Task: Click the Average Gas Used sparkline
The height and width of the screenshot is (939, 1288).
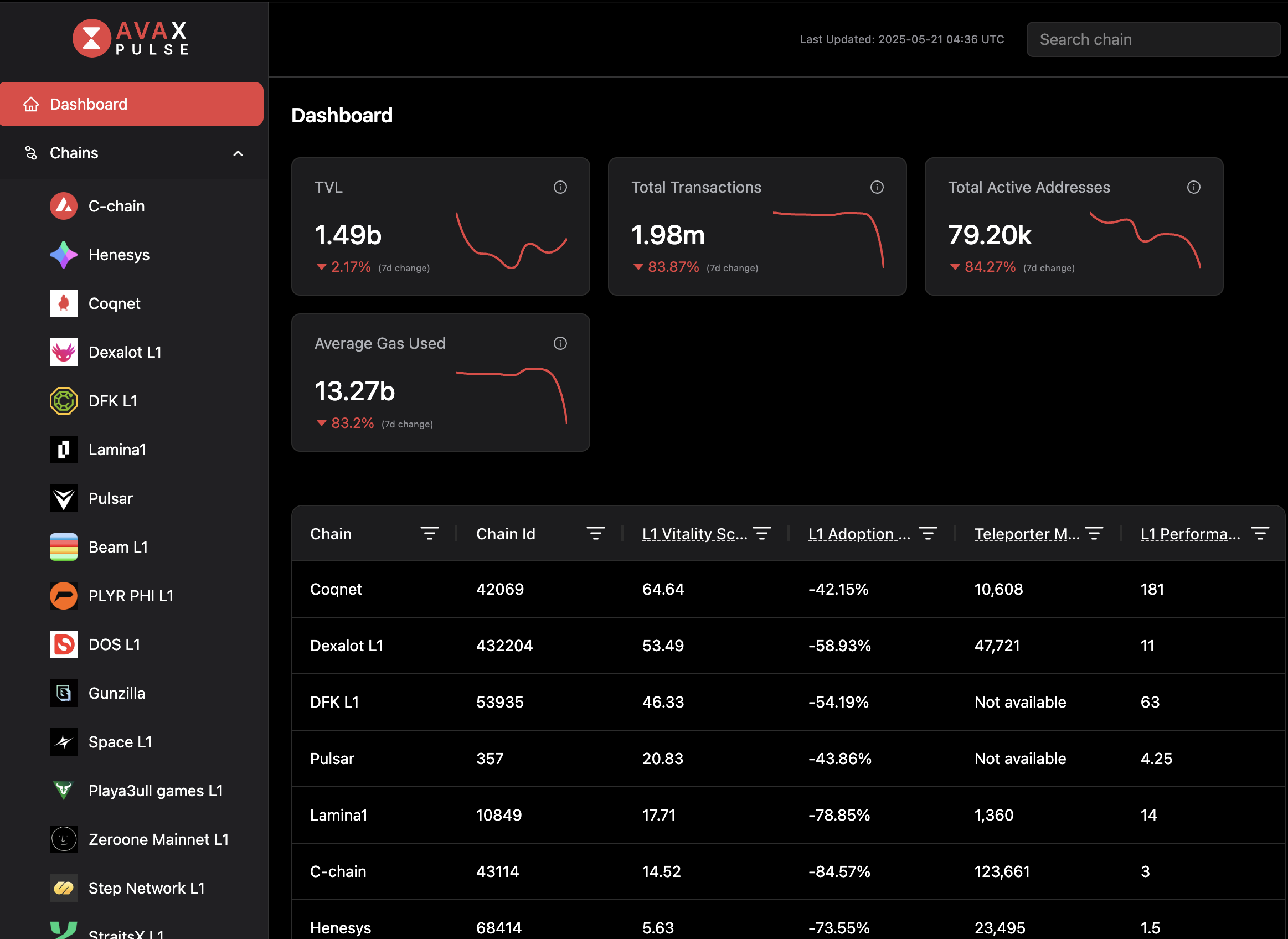Action: 512,396
